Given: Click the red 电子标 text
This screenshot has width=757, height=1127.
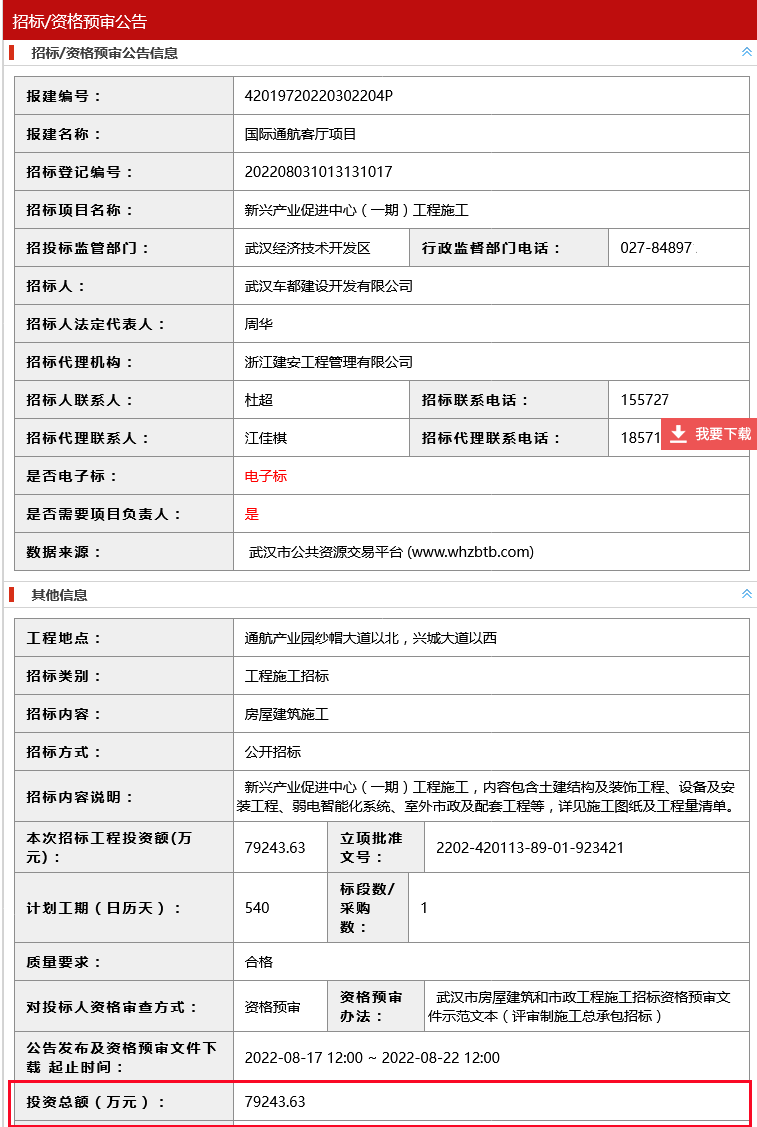Looking at the screenshot, I should tap(266, 476).
